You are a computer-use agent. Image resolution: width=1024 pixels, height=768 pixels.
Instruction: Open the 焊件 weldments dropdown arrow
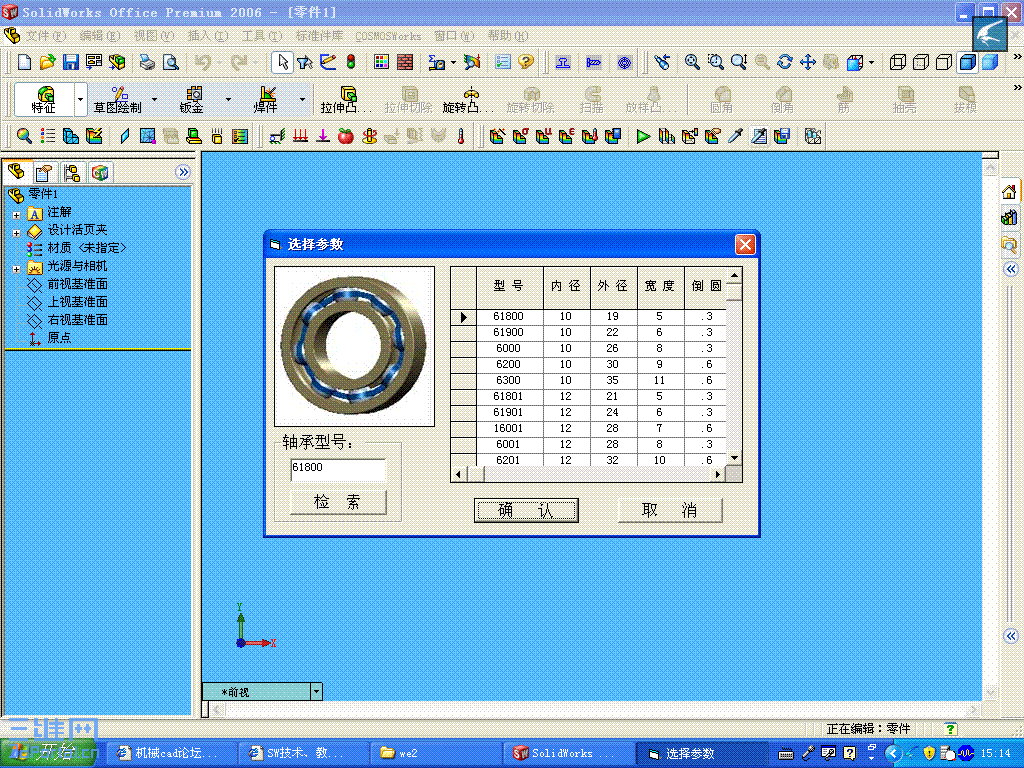[x=302, y=100]
